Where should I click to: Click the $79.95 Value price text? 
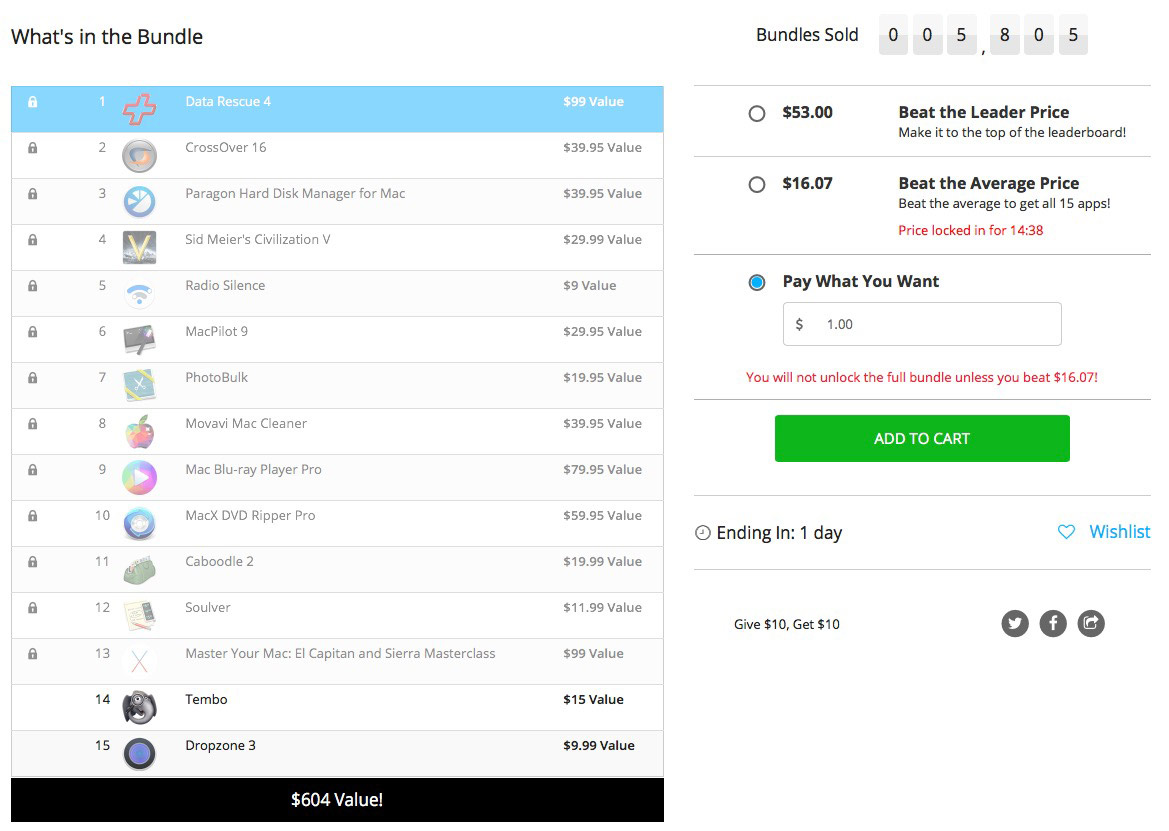coord(602,470)
